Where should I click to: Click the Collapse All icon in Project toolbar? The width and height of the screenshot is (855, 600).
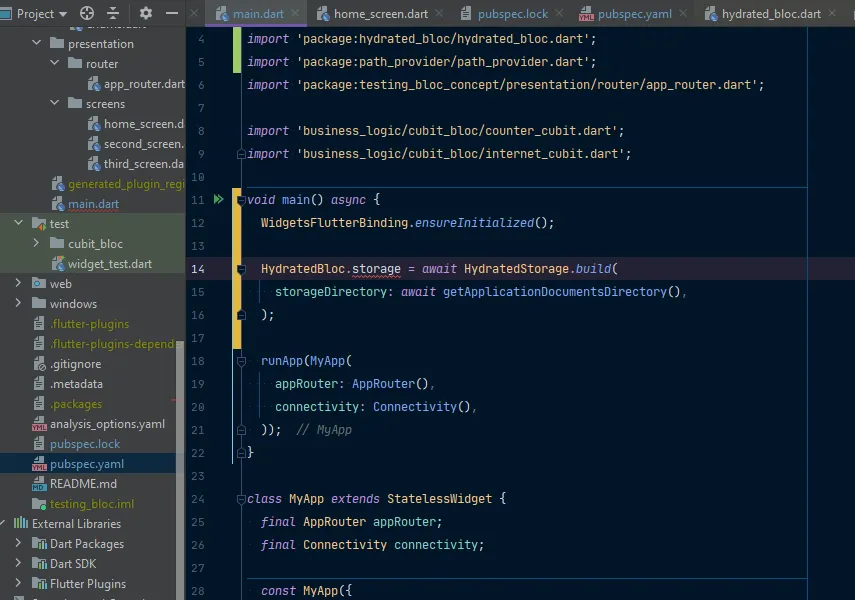(x=113, y=14)
